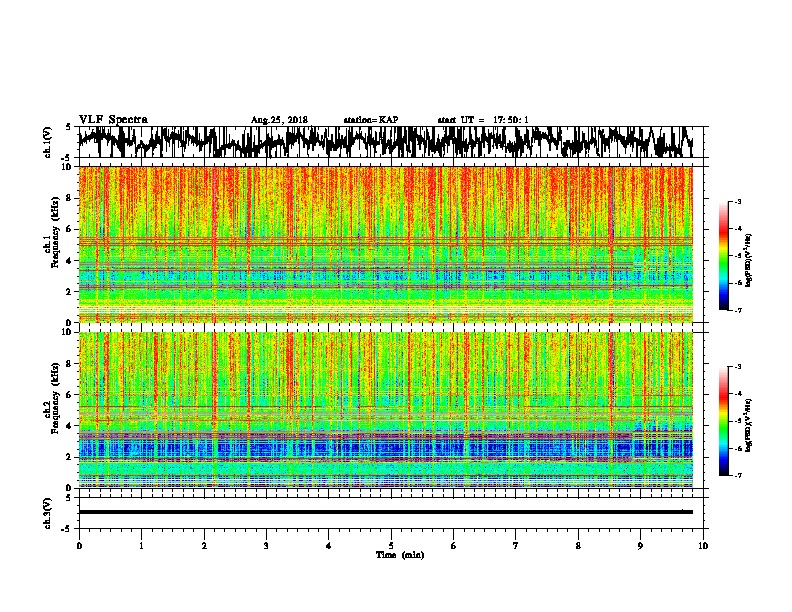Click the "-3" tick on ch.2 colorbar

(x=737, y=367)
